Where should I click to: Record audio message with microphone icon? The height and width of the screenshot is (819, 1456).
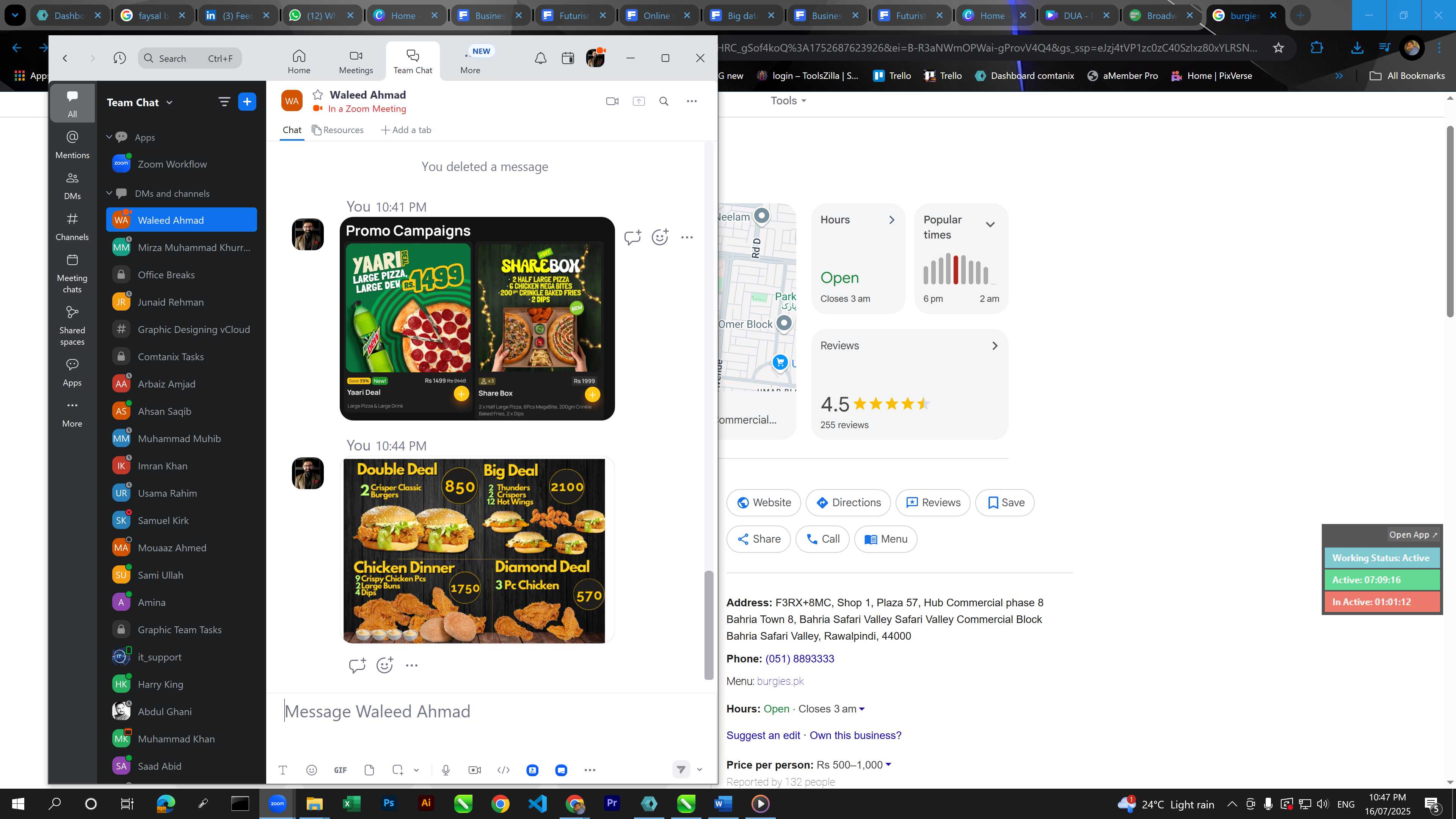(446, 770)
